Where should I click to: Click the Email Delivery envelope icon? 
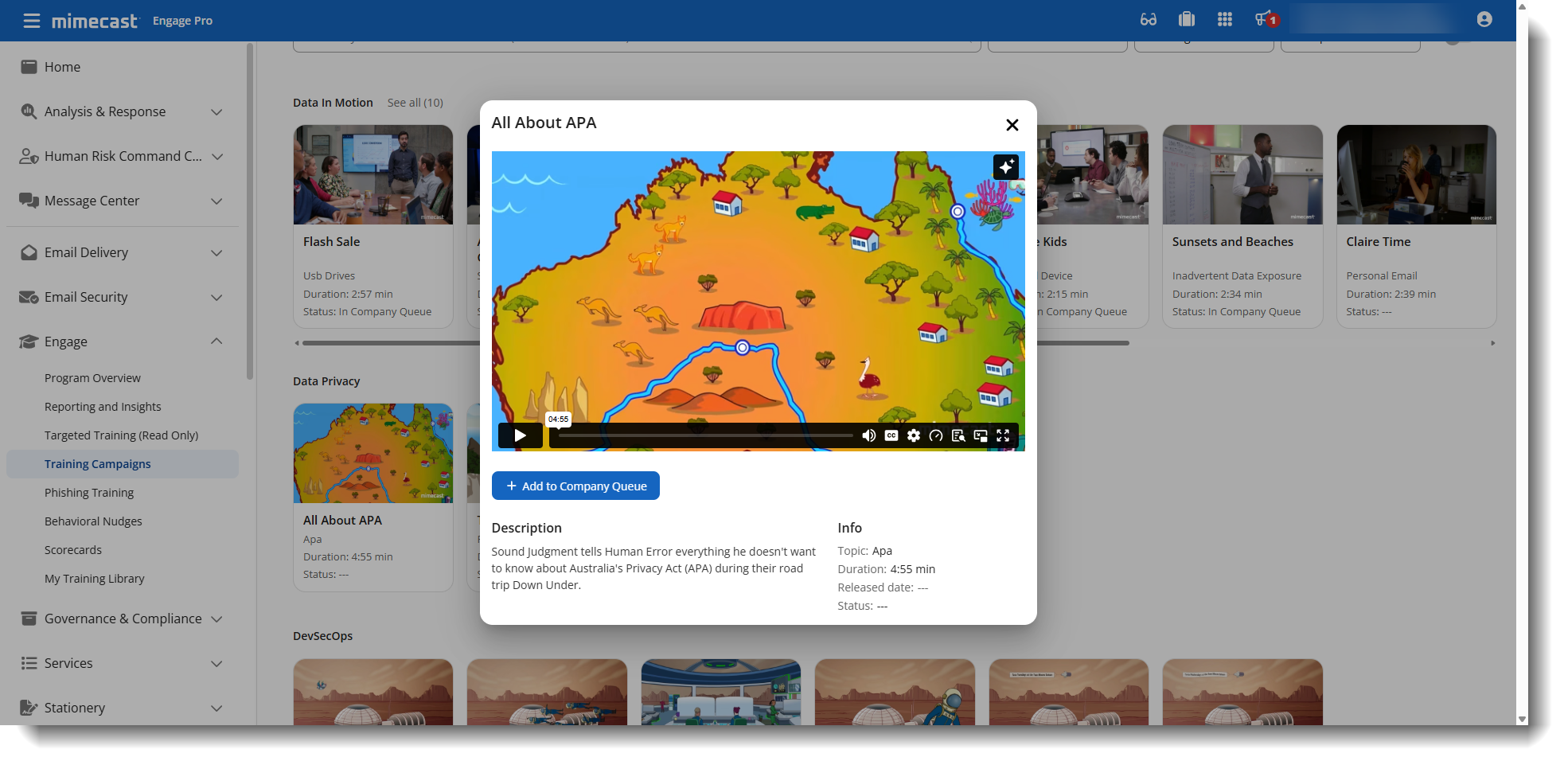coord(29,252)
